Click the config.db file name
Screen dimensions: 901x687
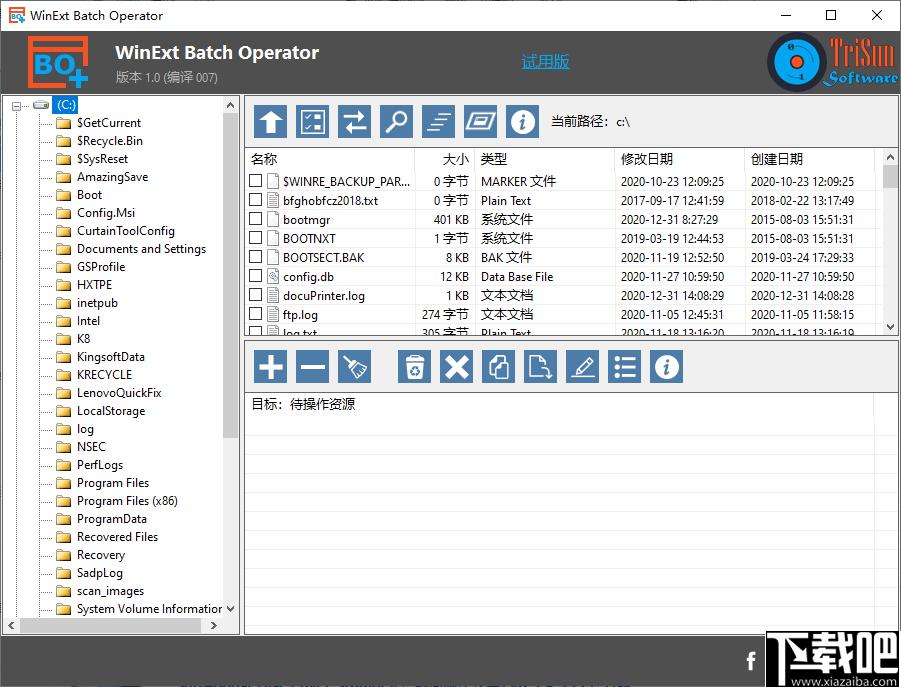point(308,277)
